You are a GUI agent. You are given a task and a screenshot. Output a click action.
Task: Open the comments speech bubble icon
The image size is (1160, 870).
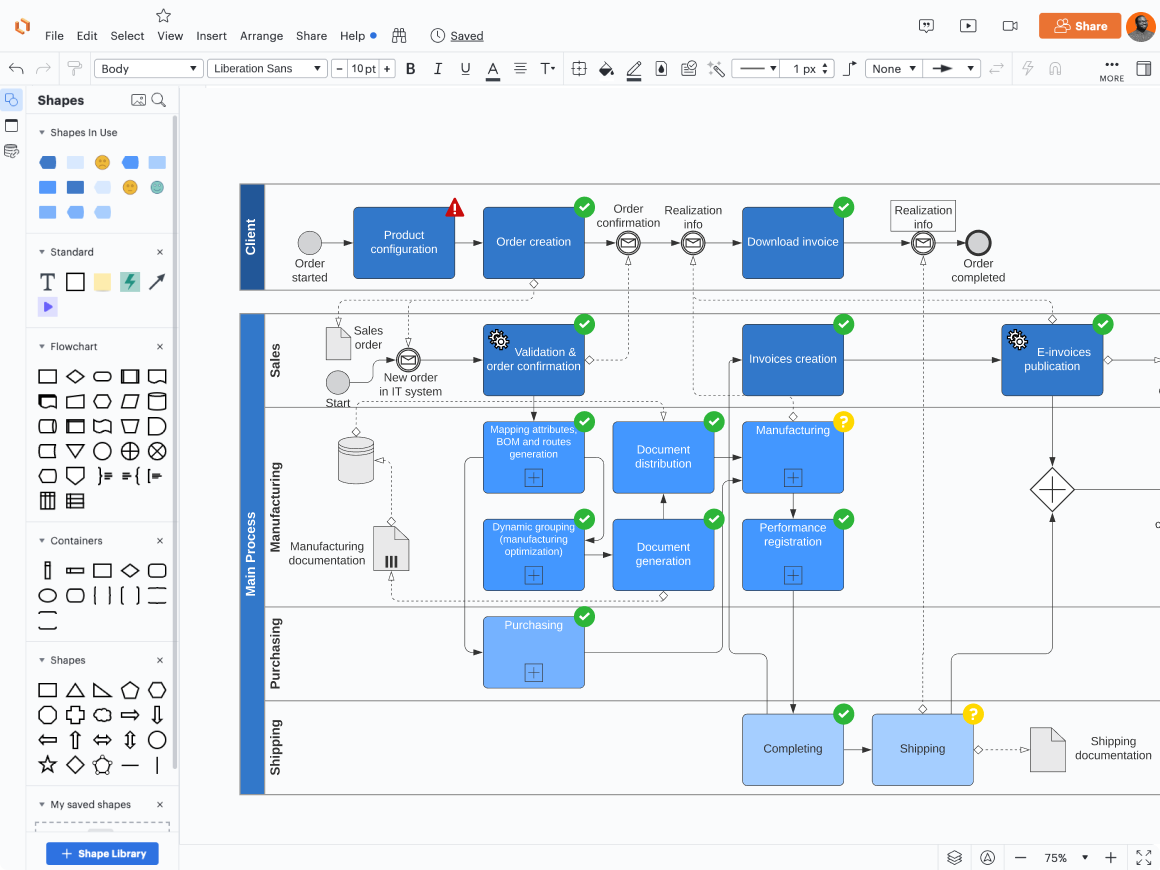coord(927,26)
